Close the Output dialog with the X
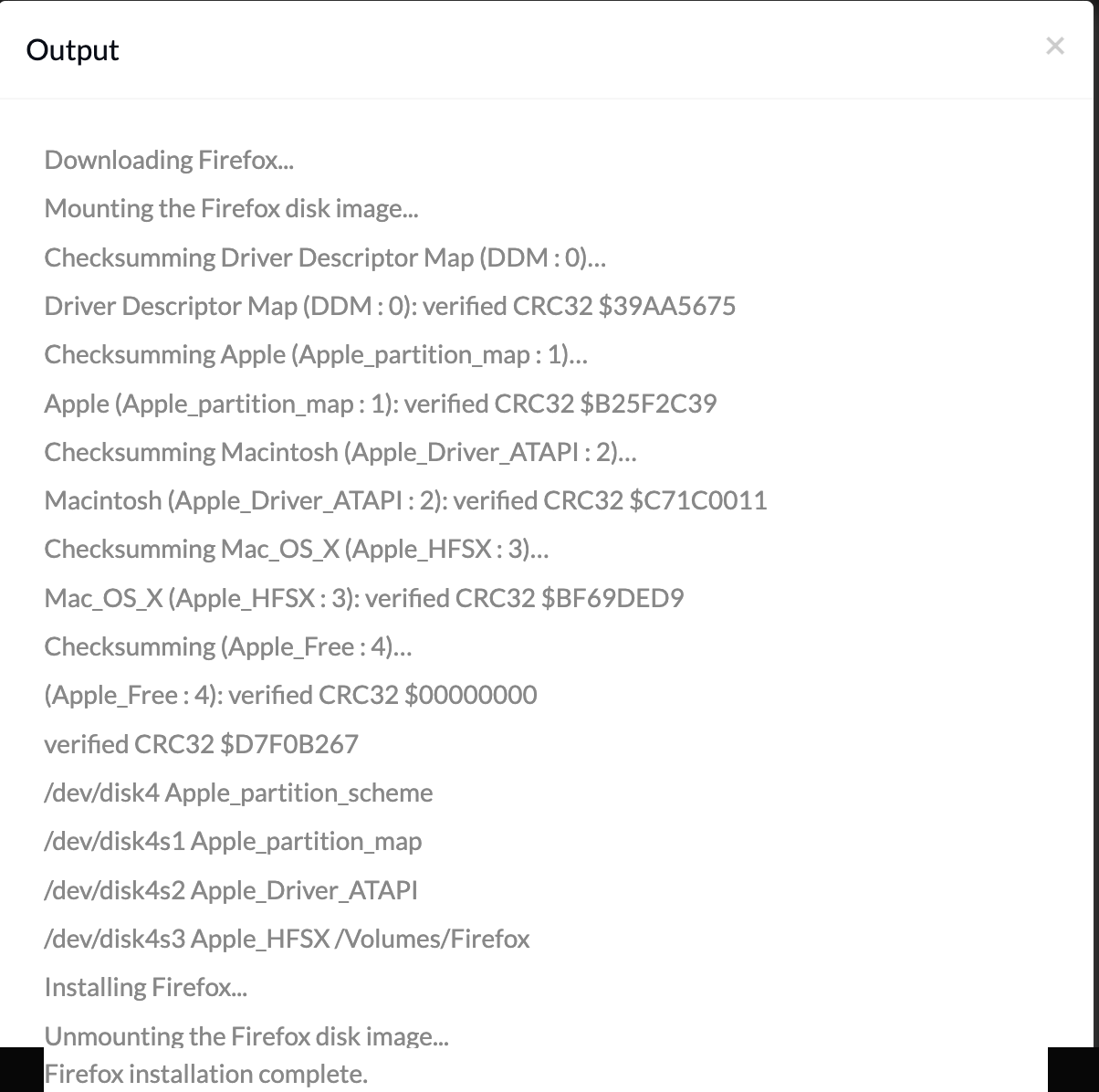The height and width of the screenshot is (1092, 1099). (x=1055, y=46)
